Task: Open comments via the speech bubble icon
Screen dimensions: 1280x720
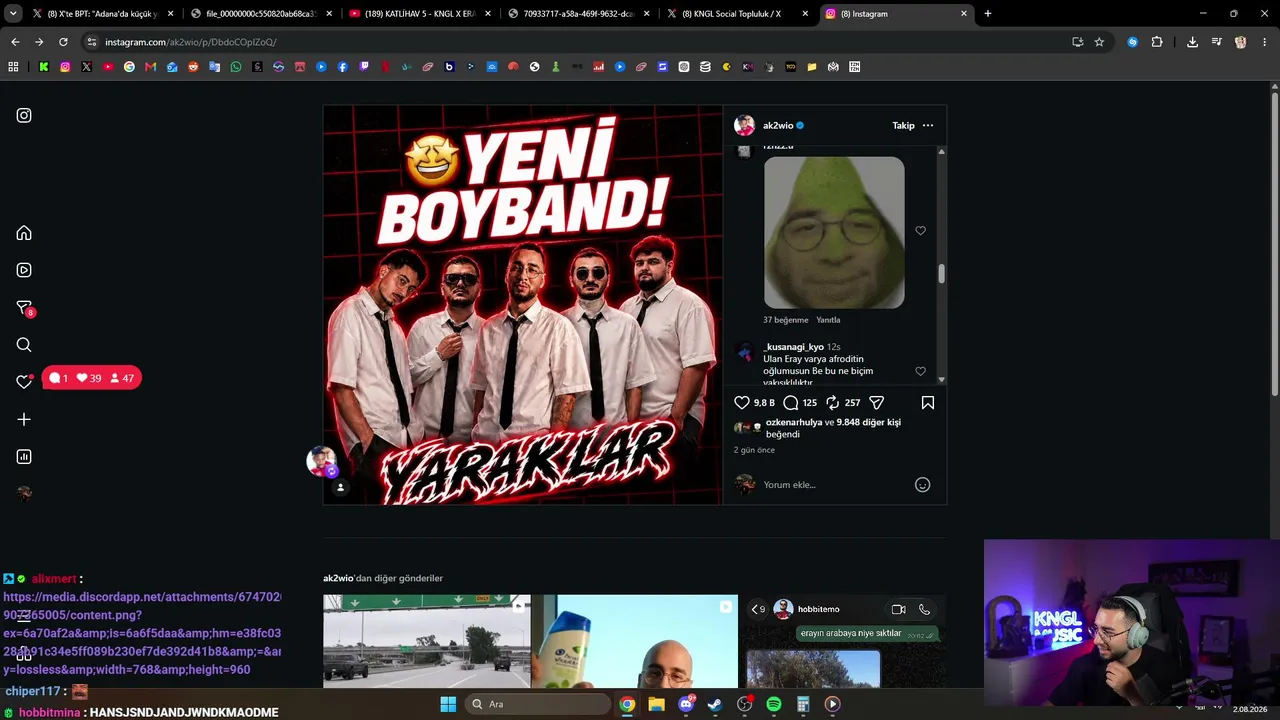Action: (791, 402)
